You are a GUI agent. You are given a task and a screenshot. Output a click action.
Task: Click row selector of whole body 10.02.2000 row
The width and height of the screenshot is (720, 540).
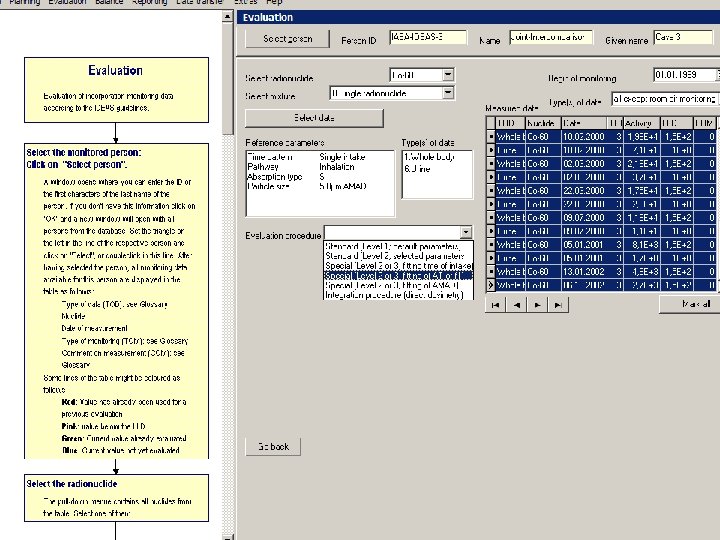click(490, 136)
